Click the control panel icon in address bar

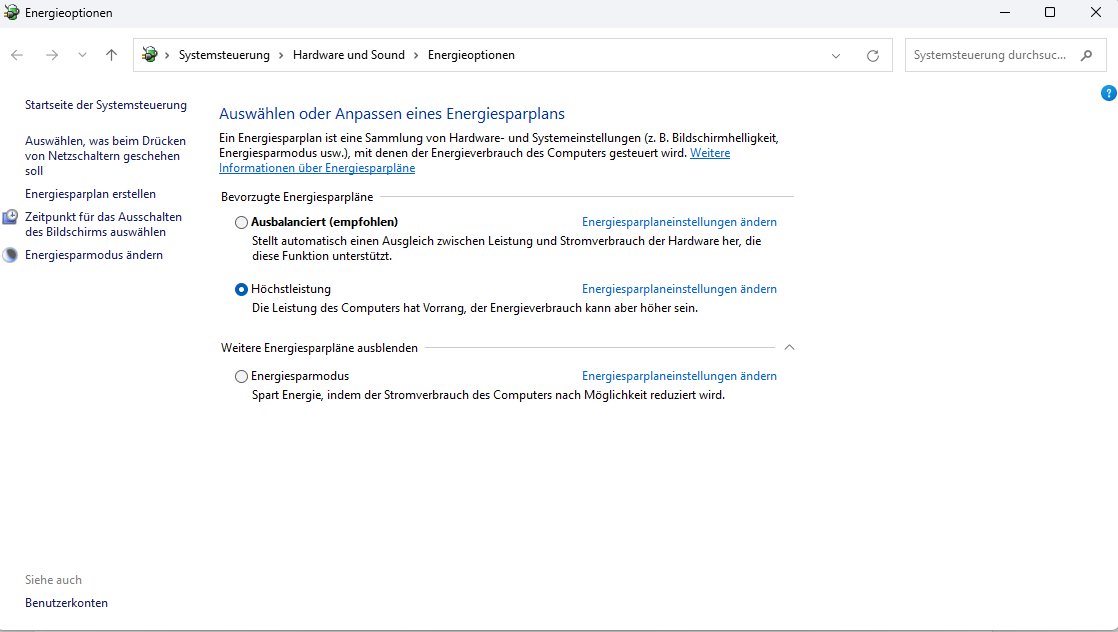pyautogui.click(x=150, y=54)
